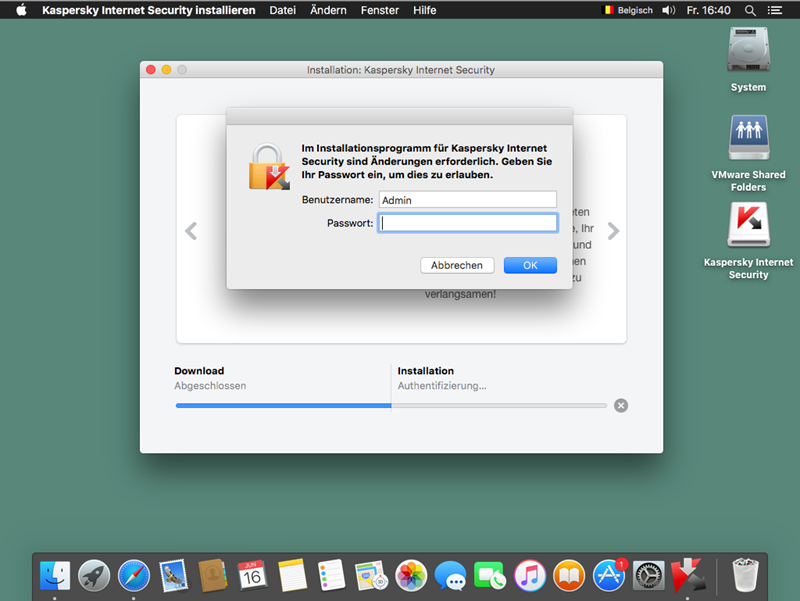Open System Preferences from the Dock
The image size is (800, 601).
649,575
